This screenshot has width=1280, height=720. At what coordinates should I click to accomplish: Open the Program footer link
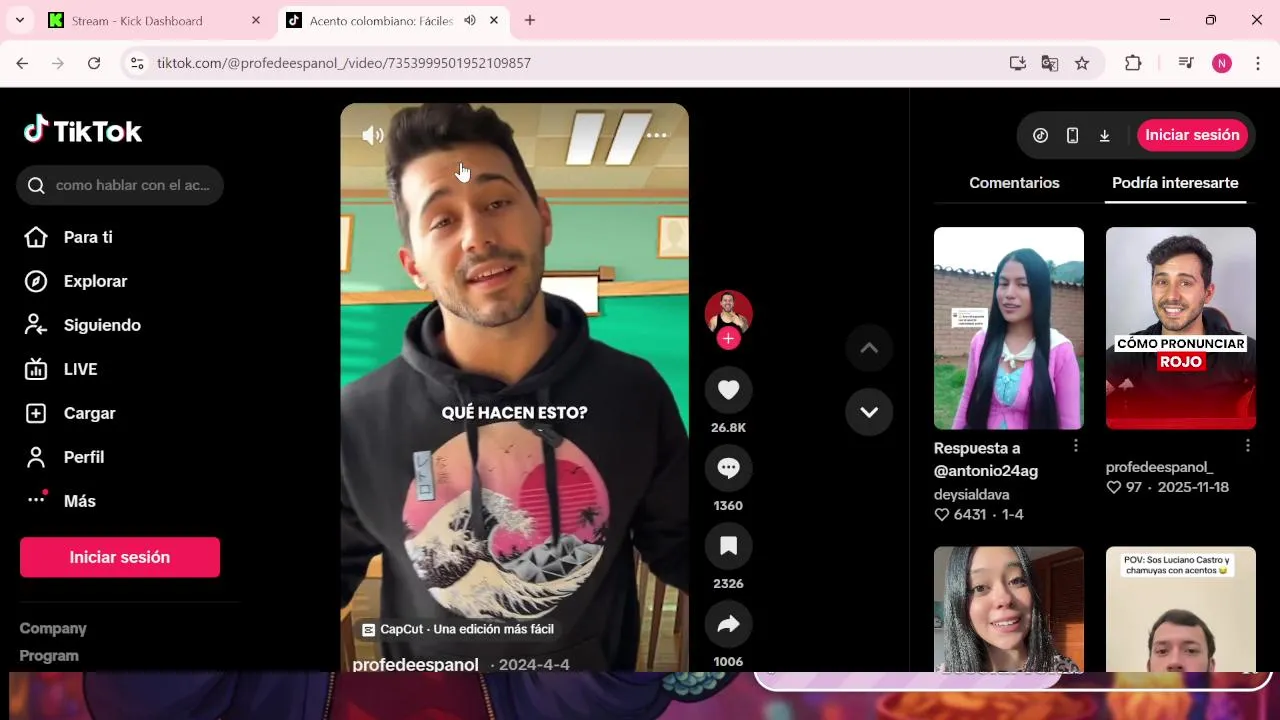pyautogui.click(x=49, y=656)
